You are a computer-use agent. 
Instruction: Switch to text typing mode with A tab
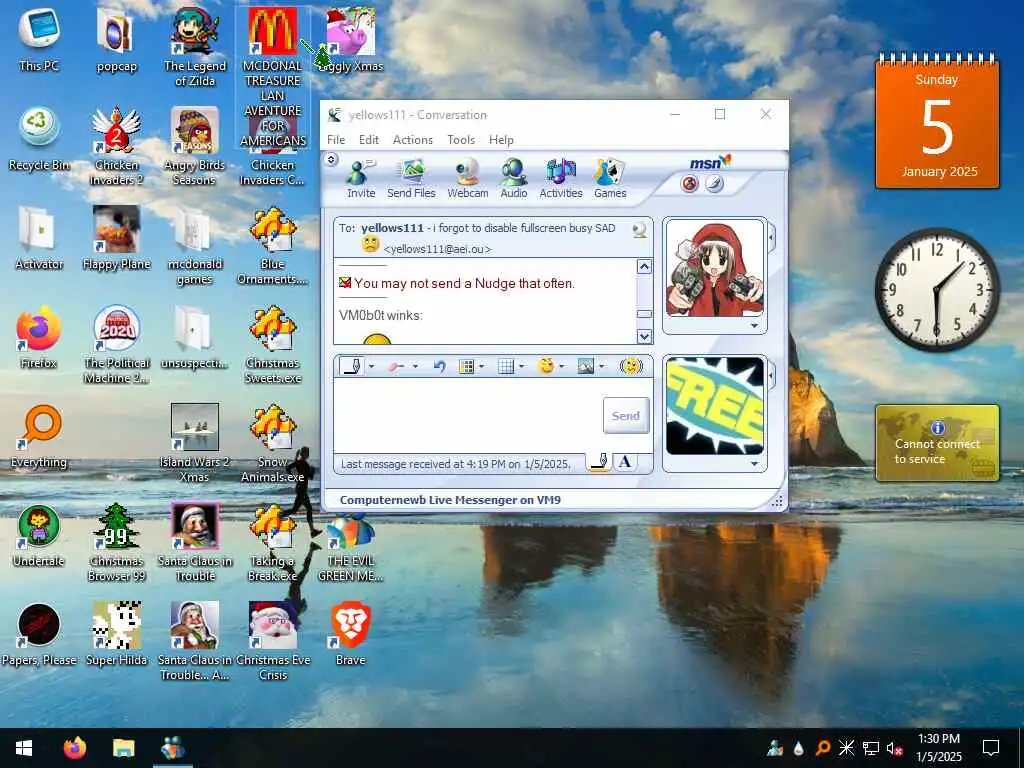click(624, 462)
